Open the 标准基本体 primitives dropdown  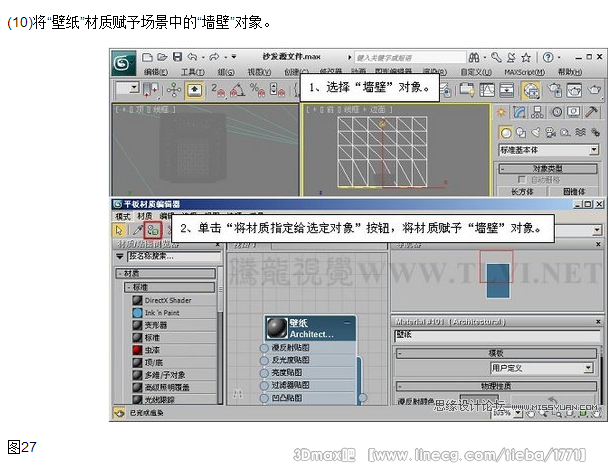[x=549, y=150]
